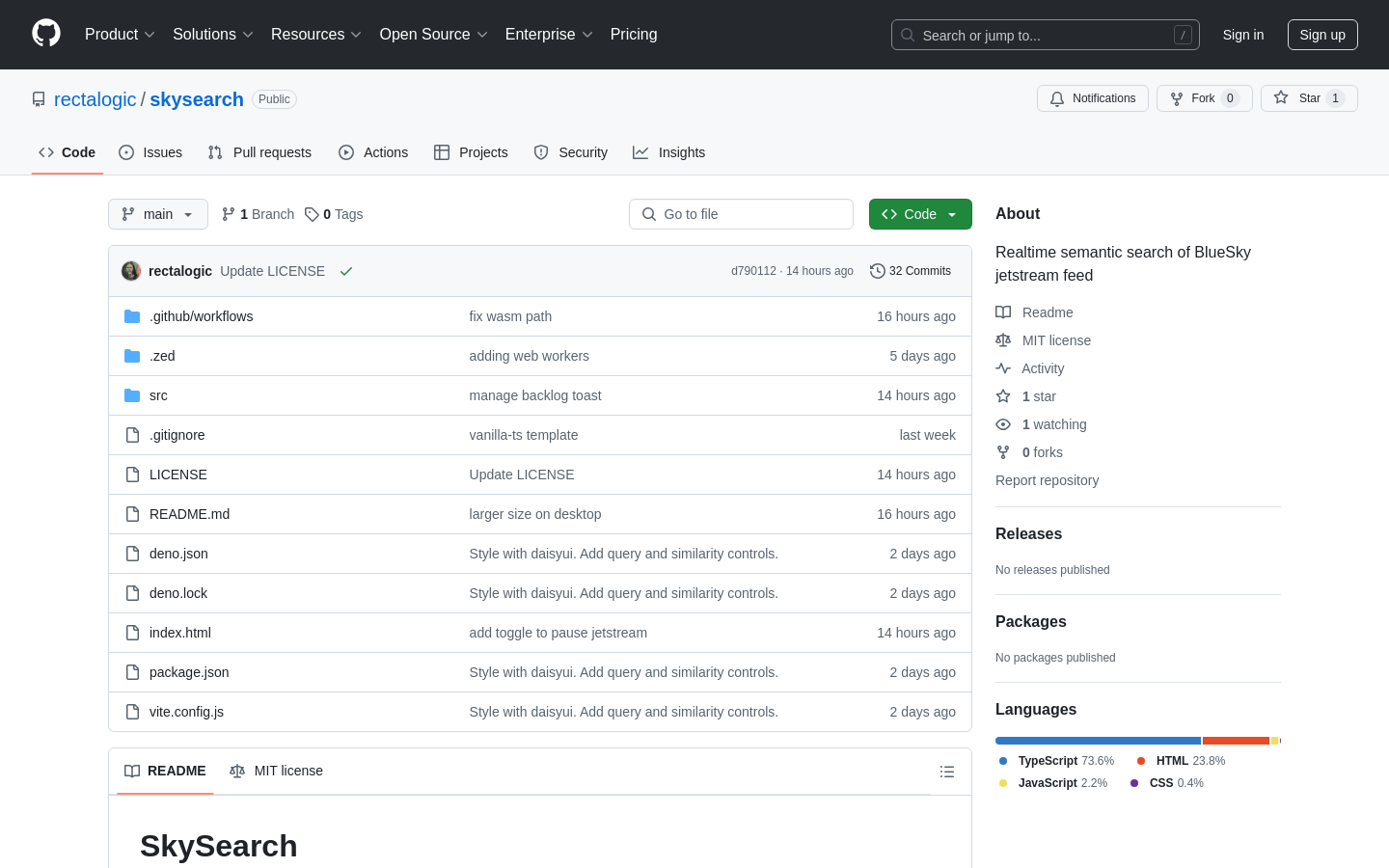The width and height of the screenshot is (1389, 868).
Task: View the 1 Branch link
Action: [258, 214]
